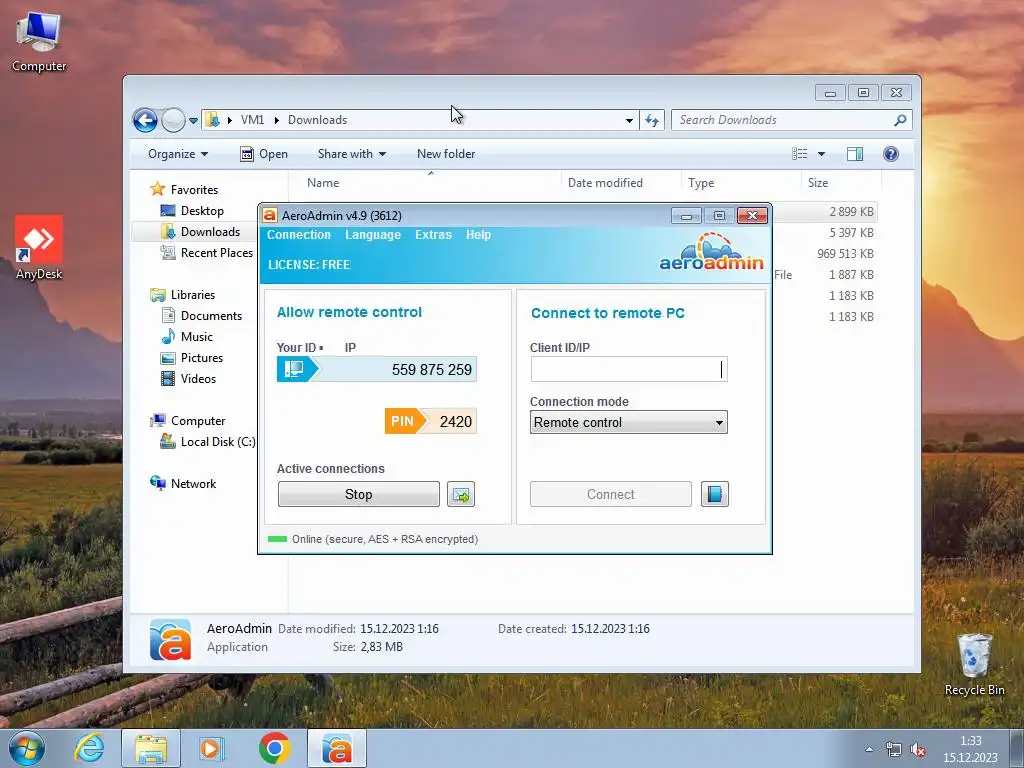Viewport: 1024px width, 768px height.
Task: Open the recent locations dropdown arrow
Action: 193,121
